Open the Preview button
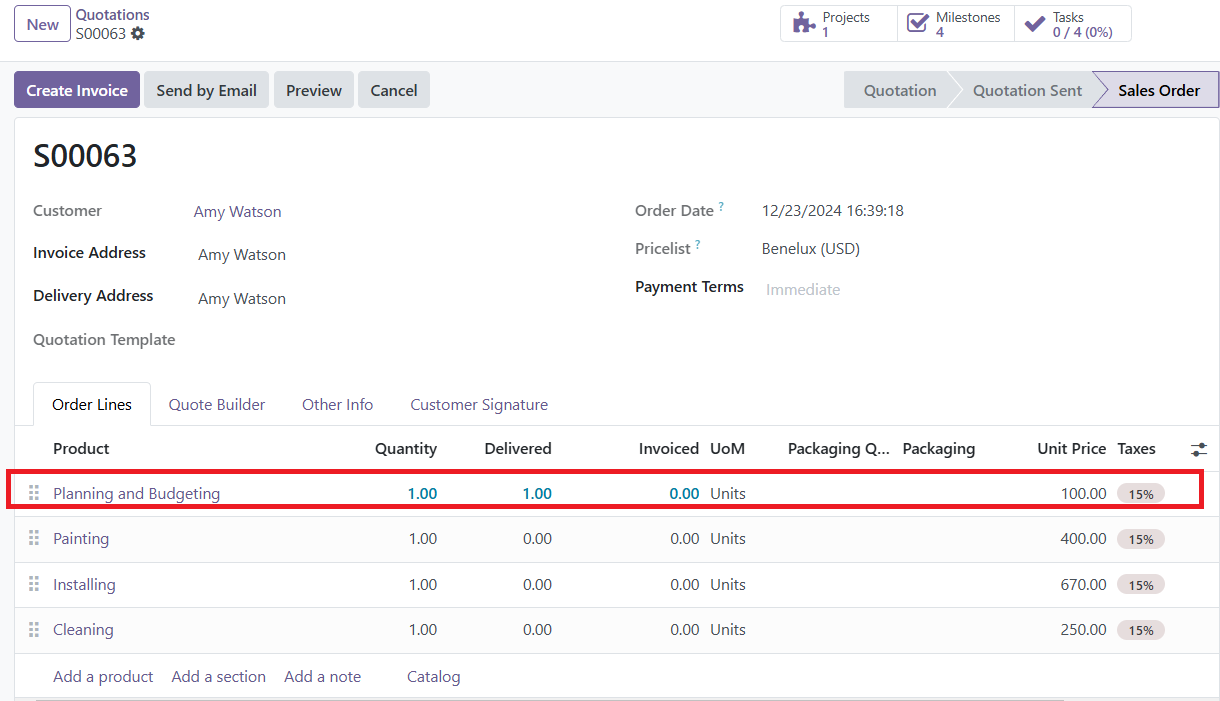This screenshot has width=1220, height=701. (x=314, y=90)
